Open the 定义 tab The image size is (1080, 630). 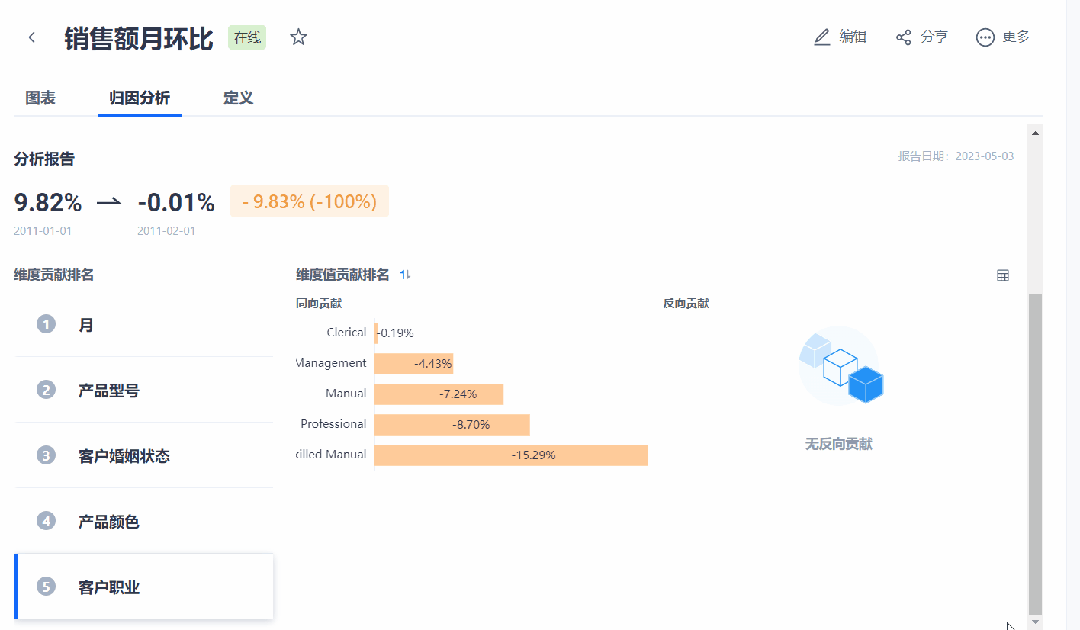click(x=238, y=98)
